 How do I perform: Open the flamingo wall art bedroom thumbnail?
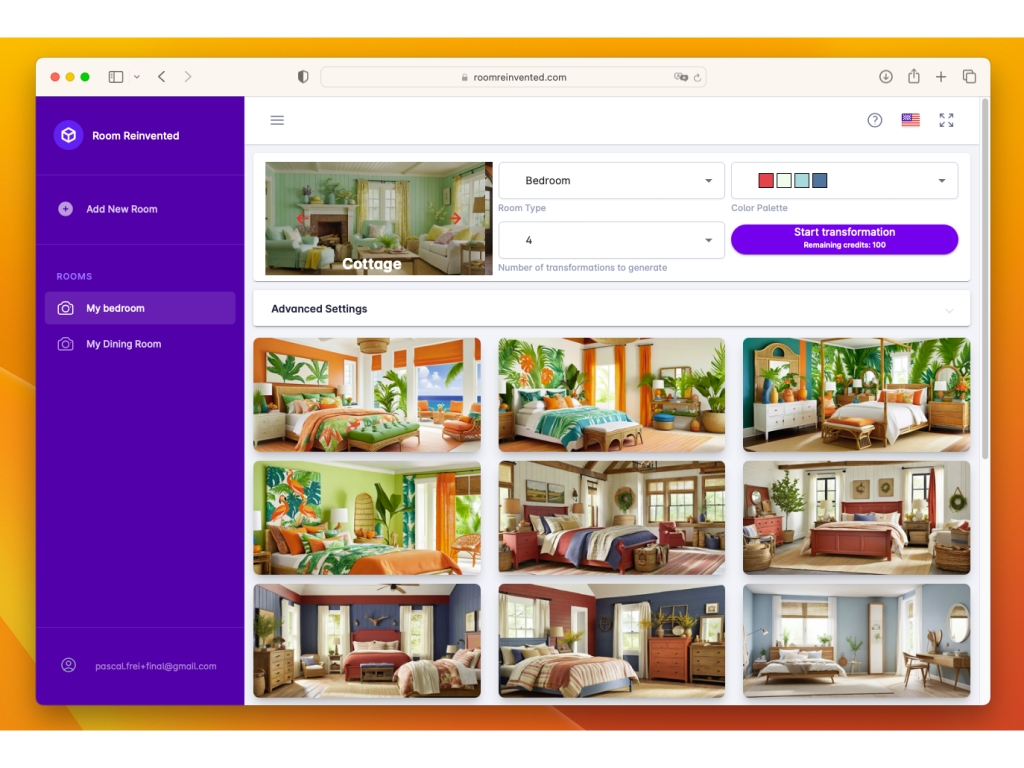tap(367, 518)
